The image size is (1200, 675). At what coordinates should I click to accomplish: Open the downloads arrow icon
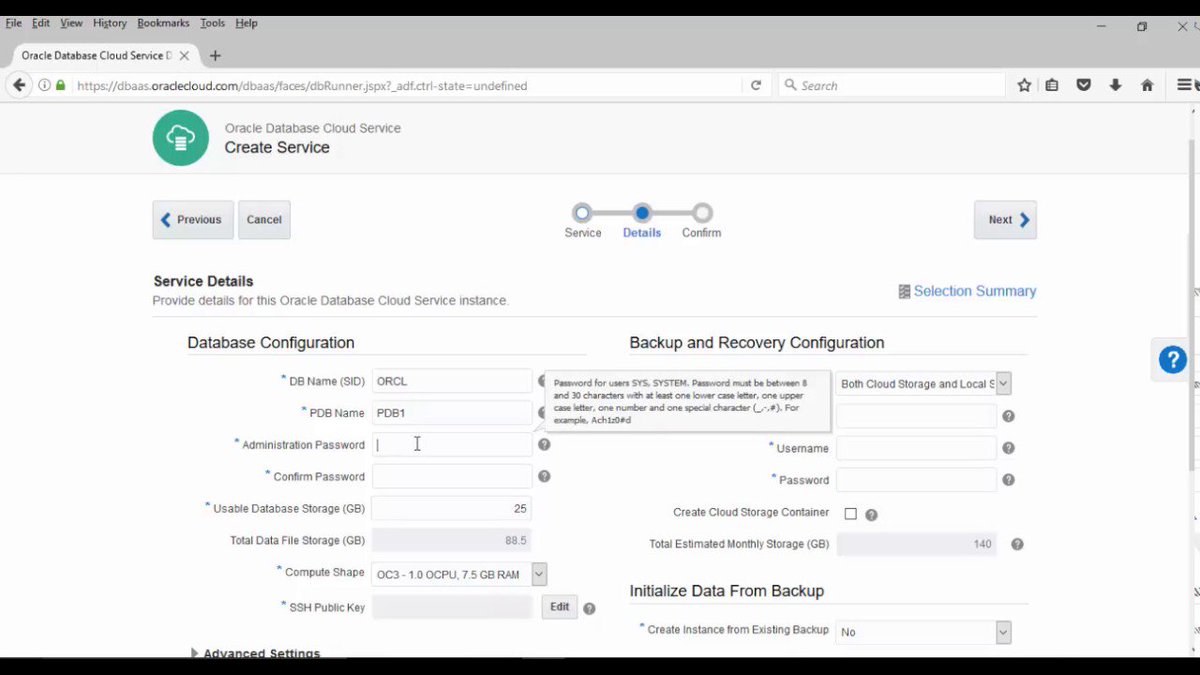1115,86
